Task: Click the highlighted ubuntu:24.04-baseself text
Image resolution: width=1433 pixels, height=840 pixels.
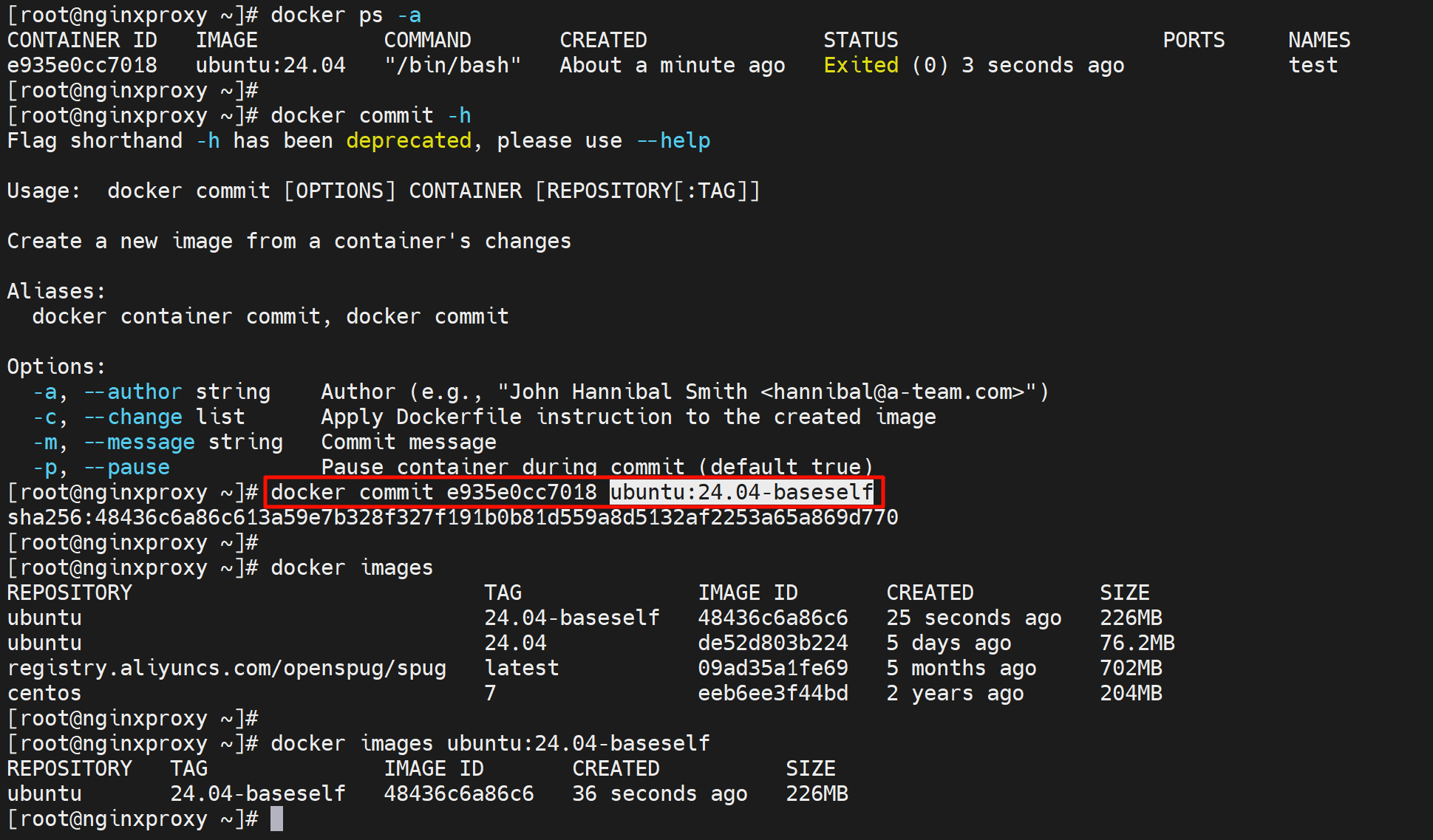Action: point(741,492)
